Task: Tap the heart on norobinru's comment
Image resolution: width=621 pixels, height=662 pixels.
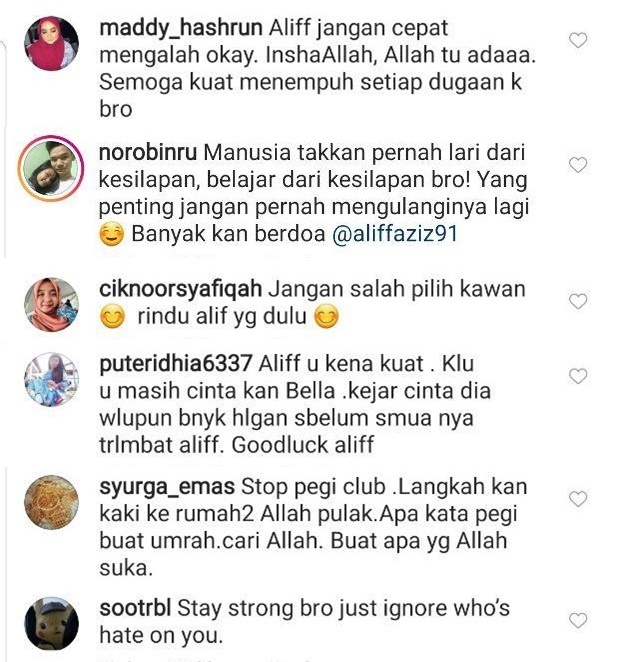Action: pyautogui.click(x=578, y=165)
